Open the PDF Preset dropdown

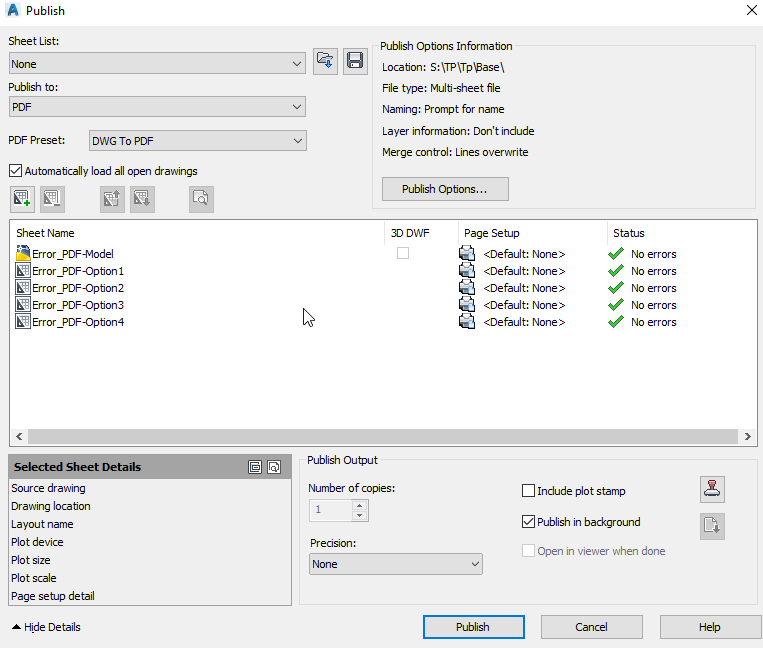tap(198, 141)
